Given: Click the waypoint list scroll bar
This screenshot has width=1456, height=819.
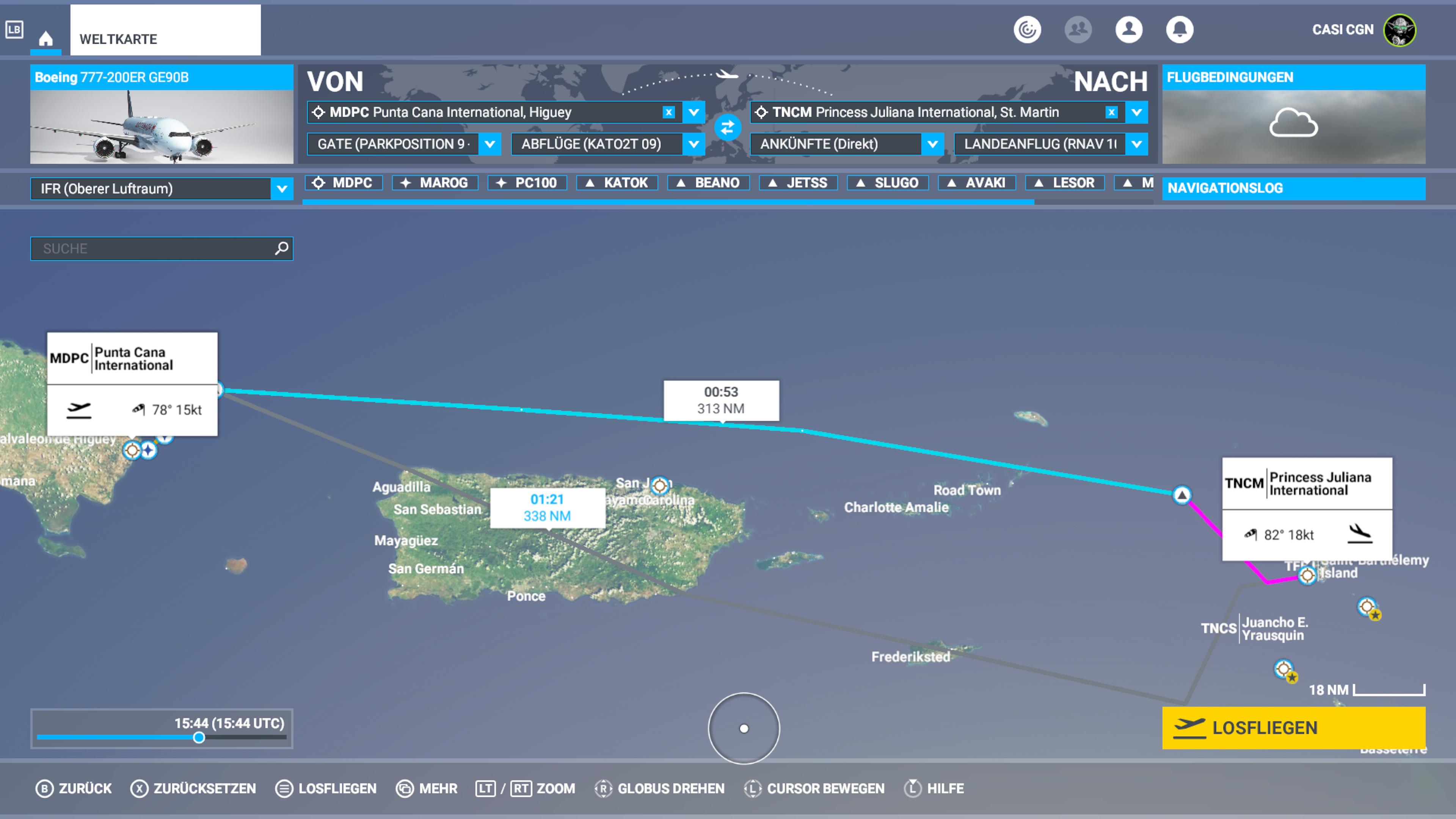Looking at the screenshot, I should tap(668, 202).
